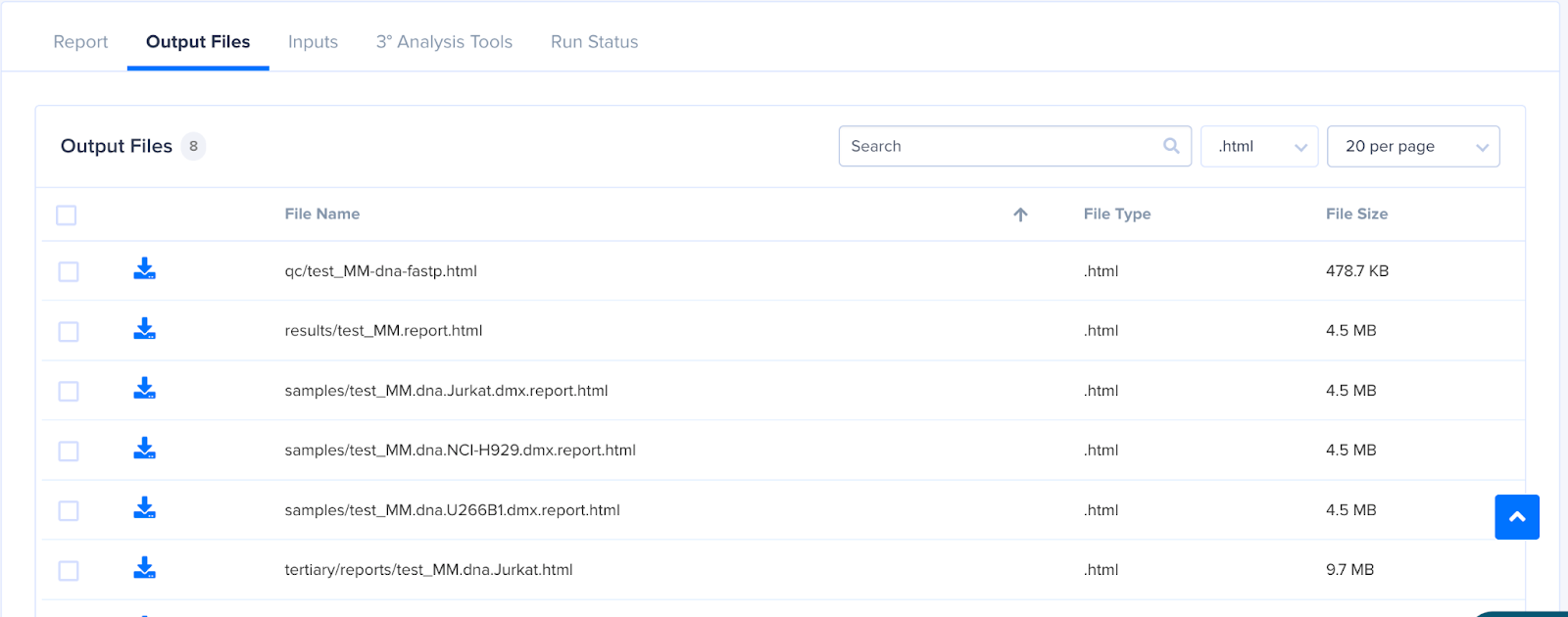1568x617 pixels.
Task: Open the 20 per page dropdown
Action: (x=1413, y=146)
